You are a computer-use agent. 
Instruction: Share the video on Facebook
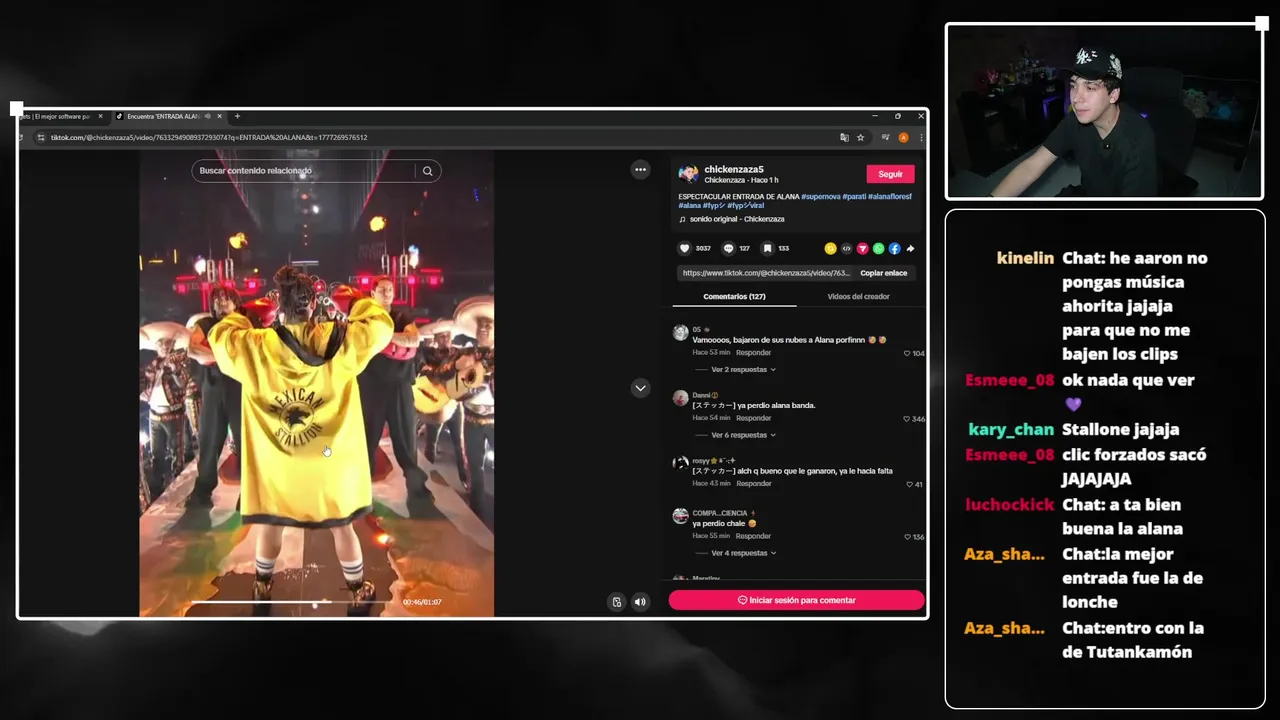894,248
